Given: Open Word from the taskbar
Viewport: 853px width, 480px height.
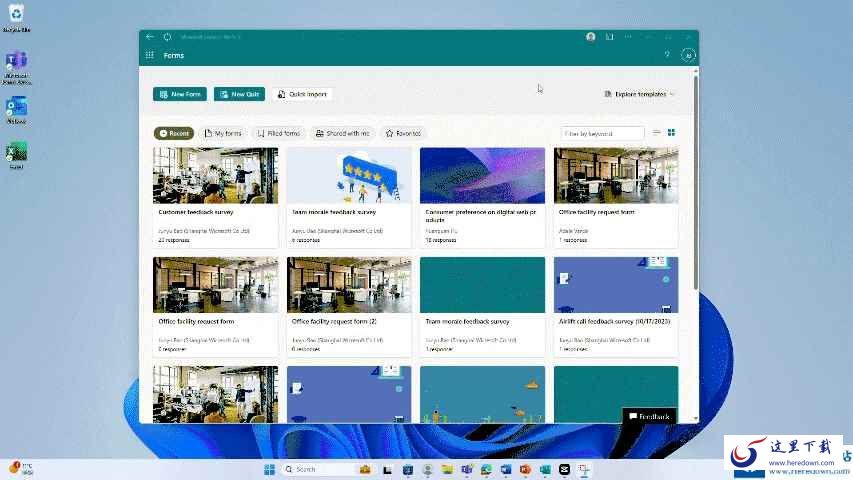Looking at the screenshot, I should tap(506, 469).
